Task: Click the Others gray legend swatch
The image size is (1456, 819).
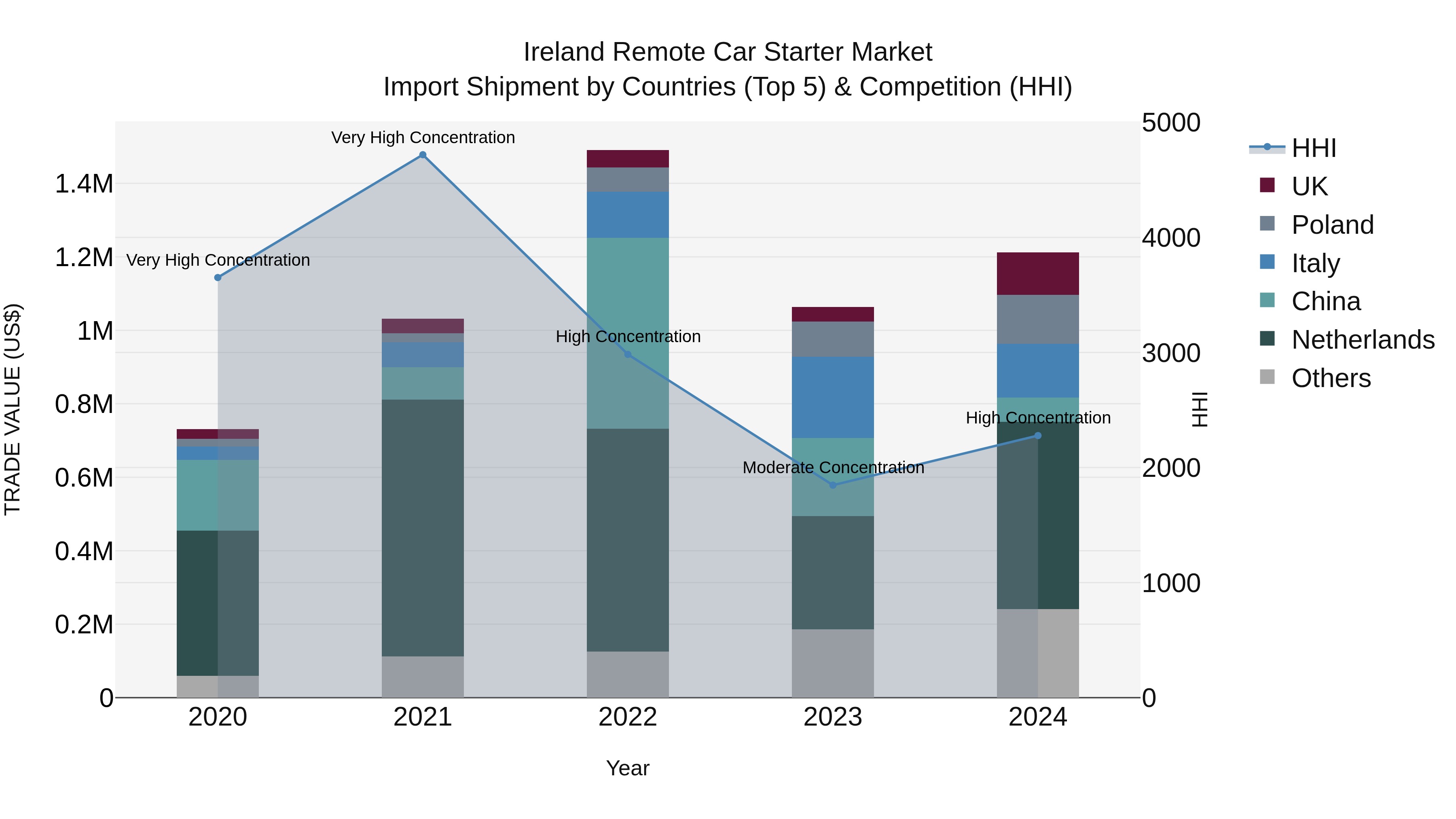Action: [1267, 377]
